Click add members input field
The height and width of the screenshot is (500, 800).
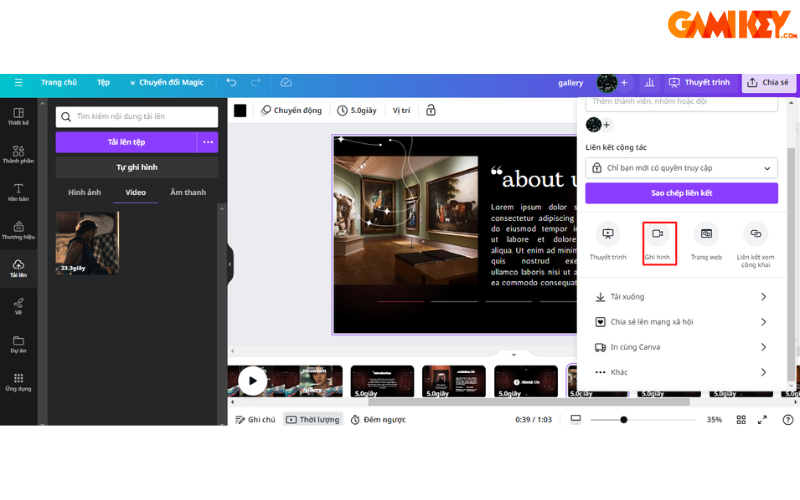682,104
